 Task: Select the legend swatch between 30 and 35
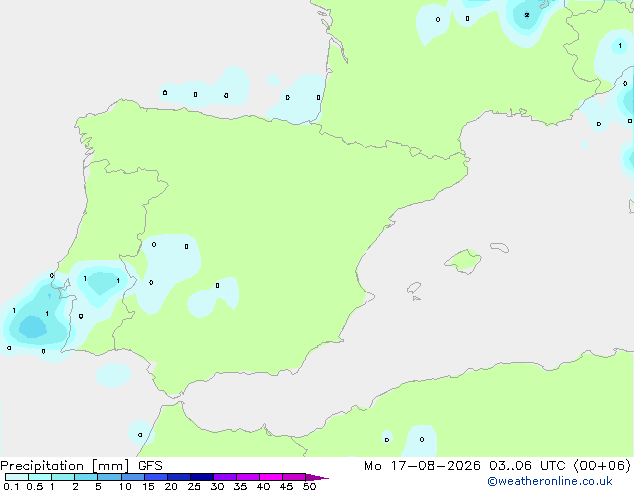pyautogui.click(x=224, y=477)
